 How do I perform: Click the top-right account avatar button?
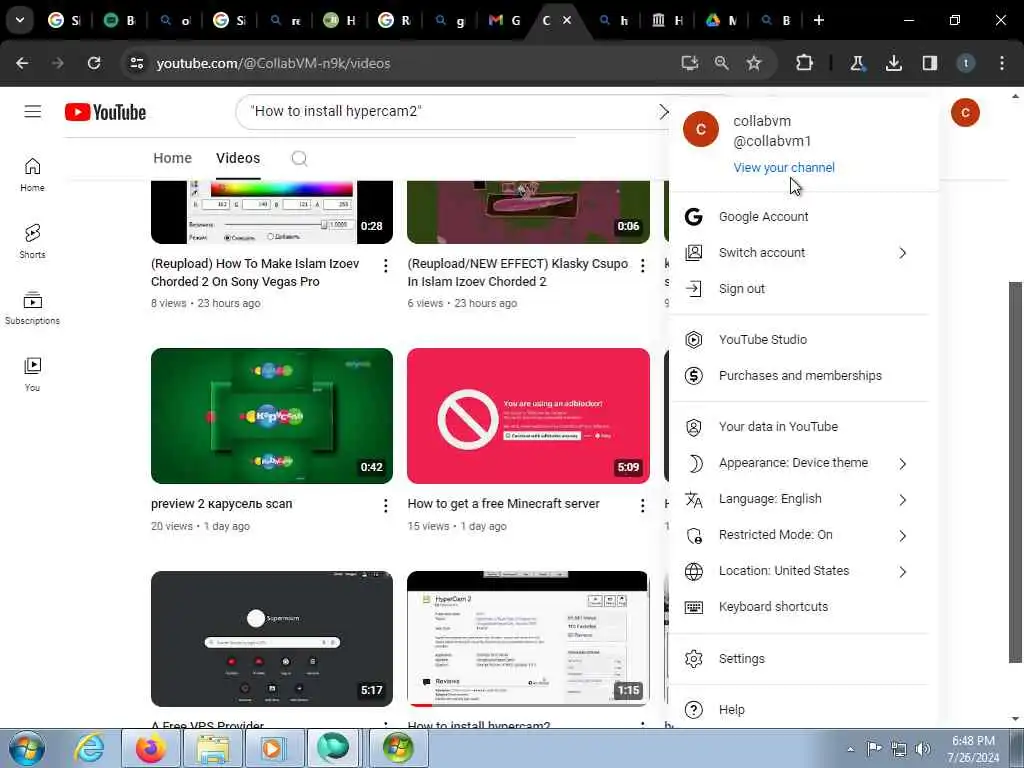(x=965, y=112)
